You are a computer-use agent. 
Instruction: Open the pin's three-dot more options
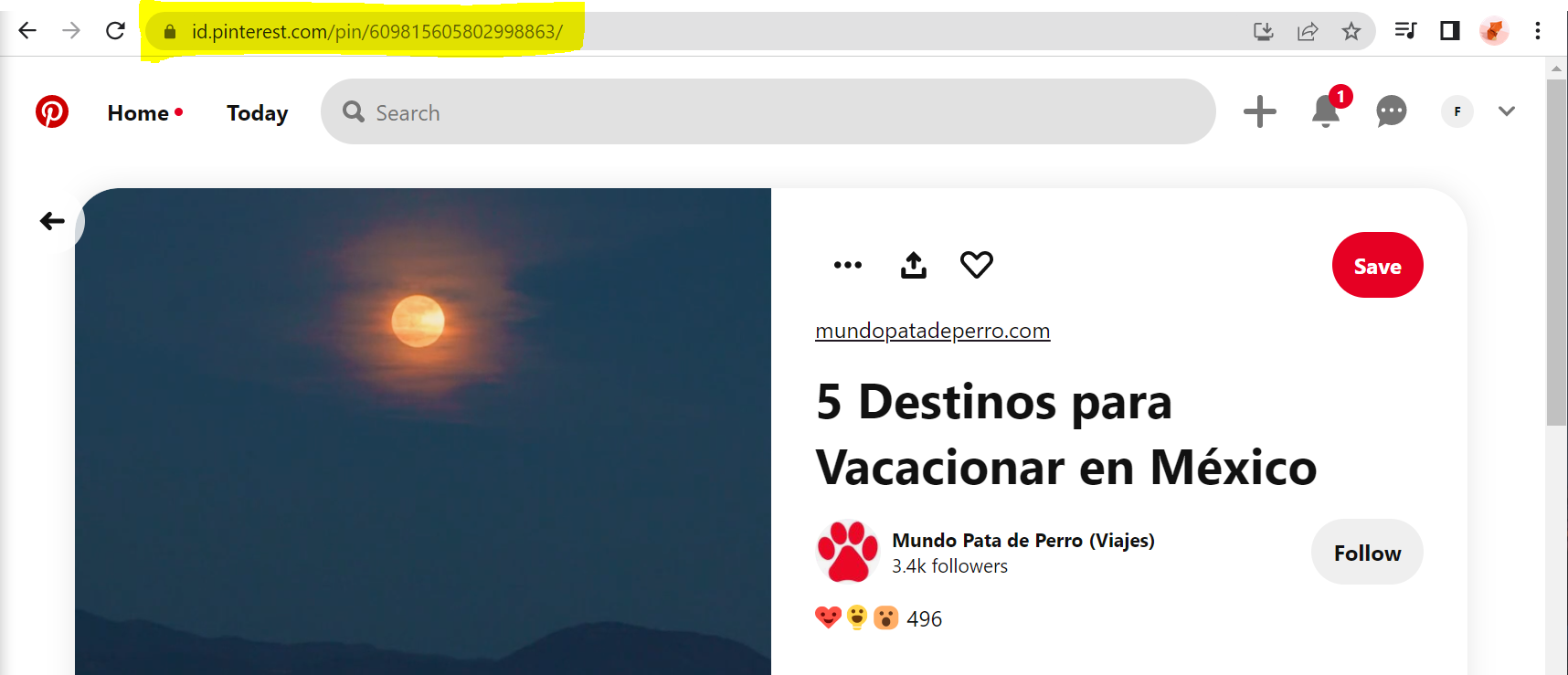click(x=848, y=265)
